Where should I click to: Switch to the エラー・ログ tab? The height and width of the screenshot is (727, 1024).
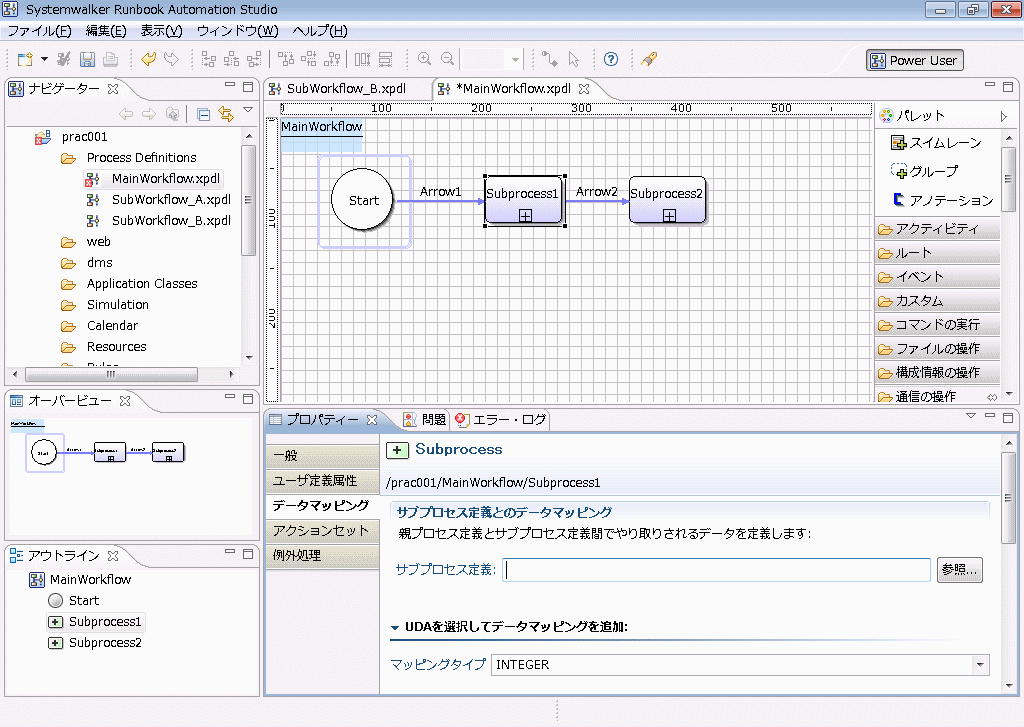[501, 419]
